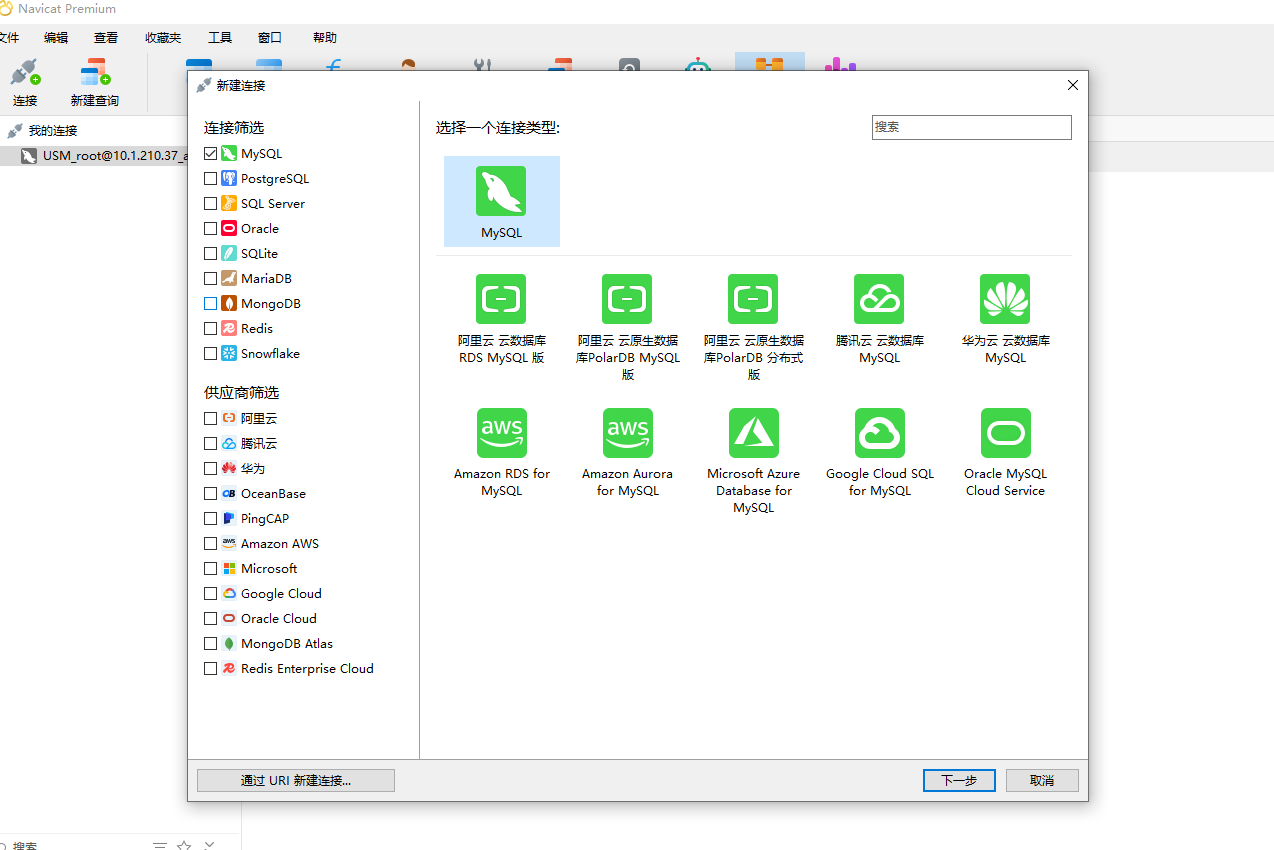Click the 新建查询 toolbar icon

pos(95,73)
